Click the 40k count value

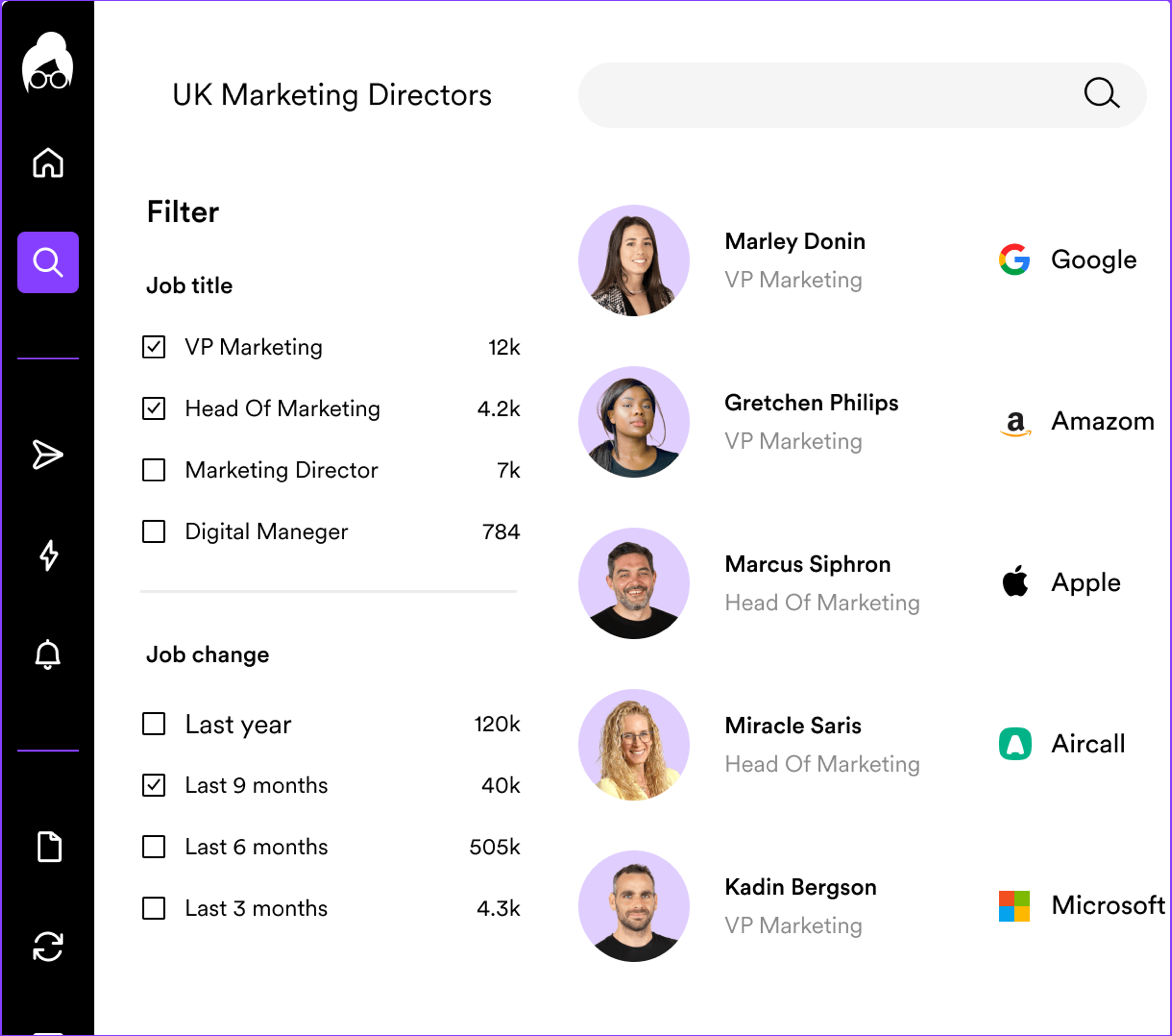tap(501, 786)
